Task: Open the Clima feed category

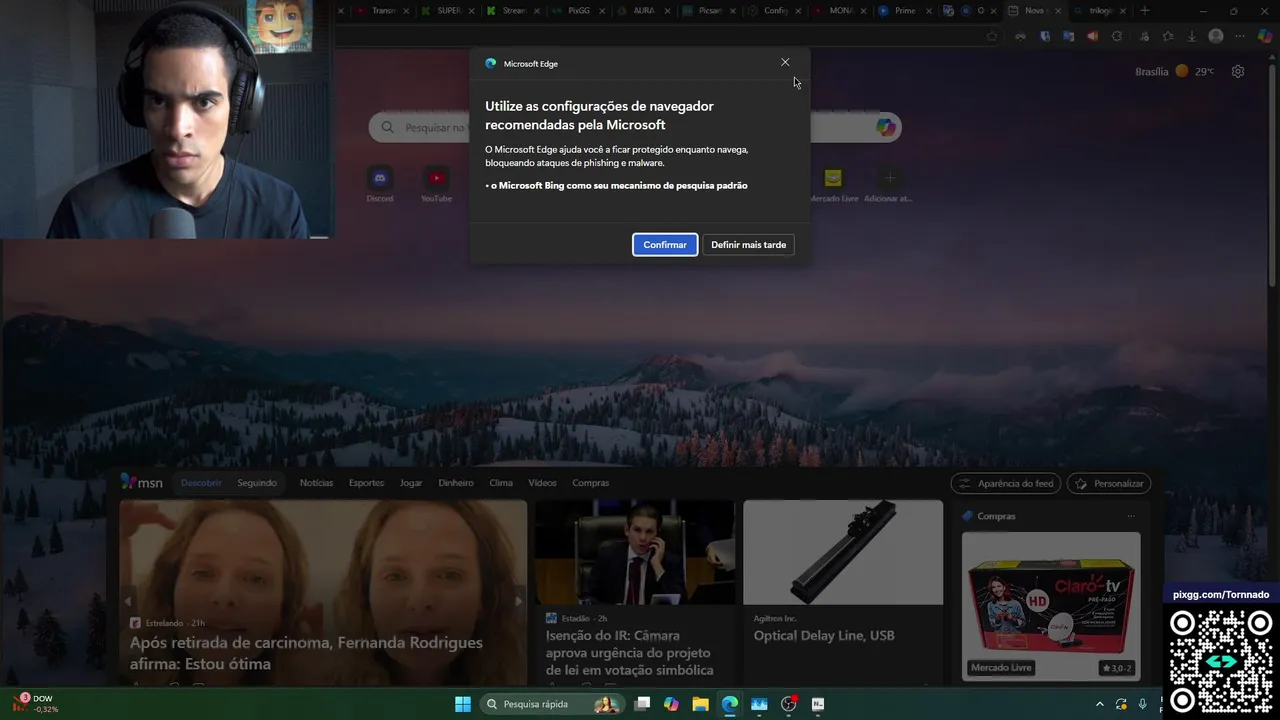Action: (x=501, y=483)
